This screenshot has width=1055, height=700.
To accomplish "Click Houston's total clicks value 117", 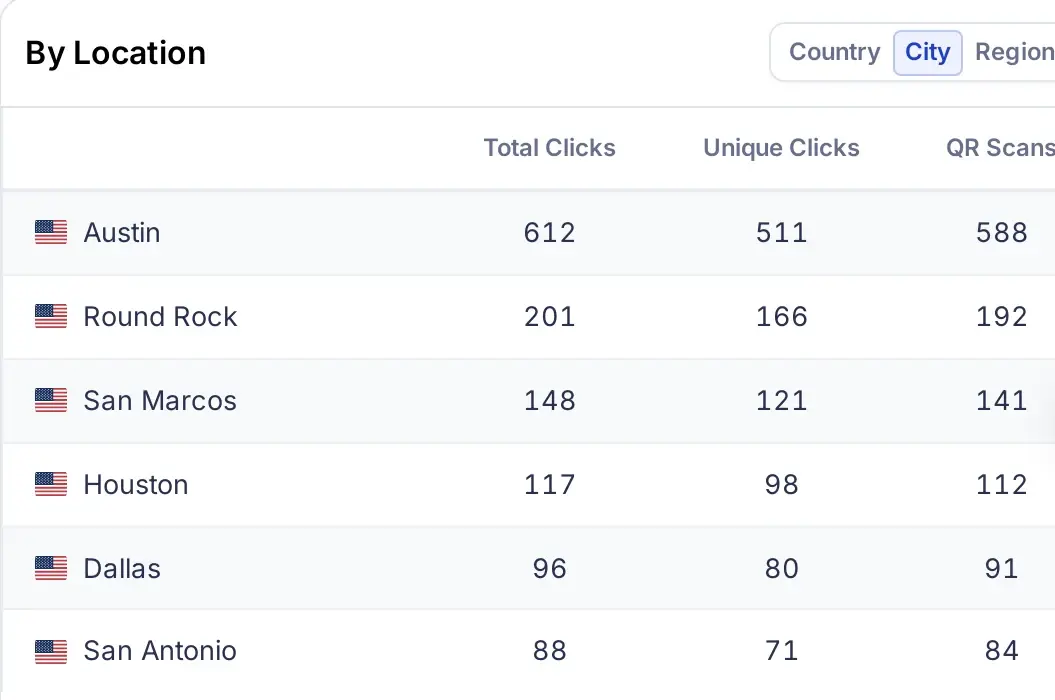I will pos(550,485).
